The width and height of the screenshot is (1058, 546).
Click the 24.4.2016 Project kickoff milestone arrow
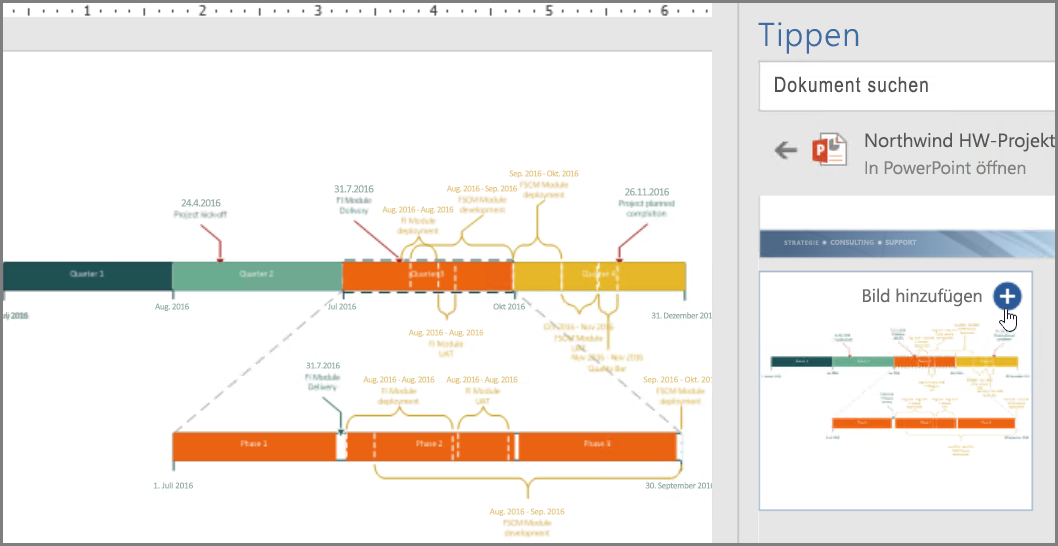click(x=212, y=244)
